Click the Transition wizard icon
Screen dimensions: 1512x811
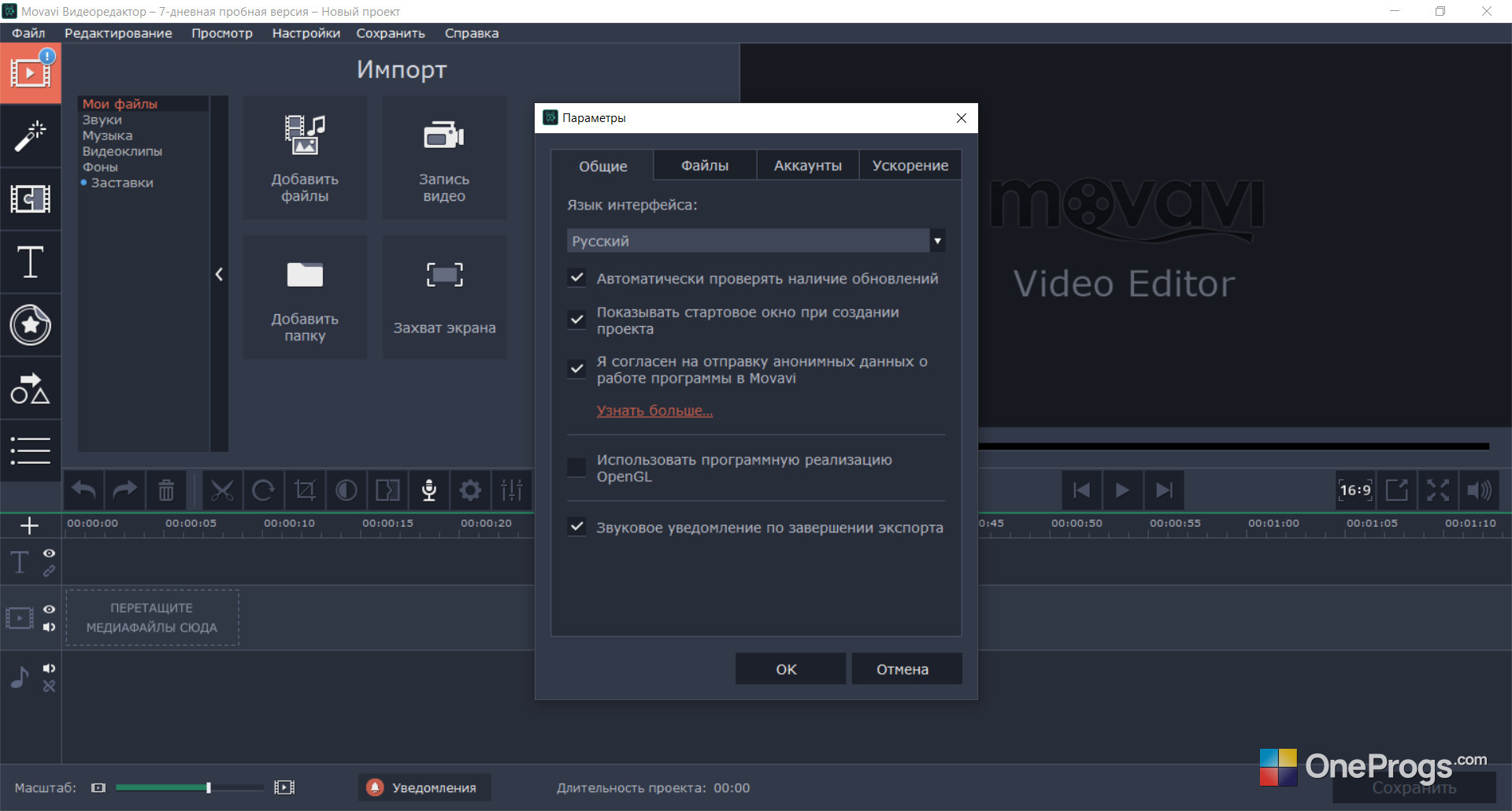(x=387, y=491)
